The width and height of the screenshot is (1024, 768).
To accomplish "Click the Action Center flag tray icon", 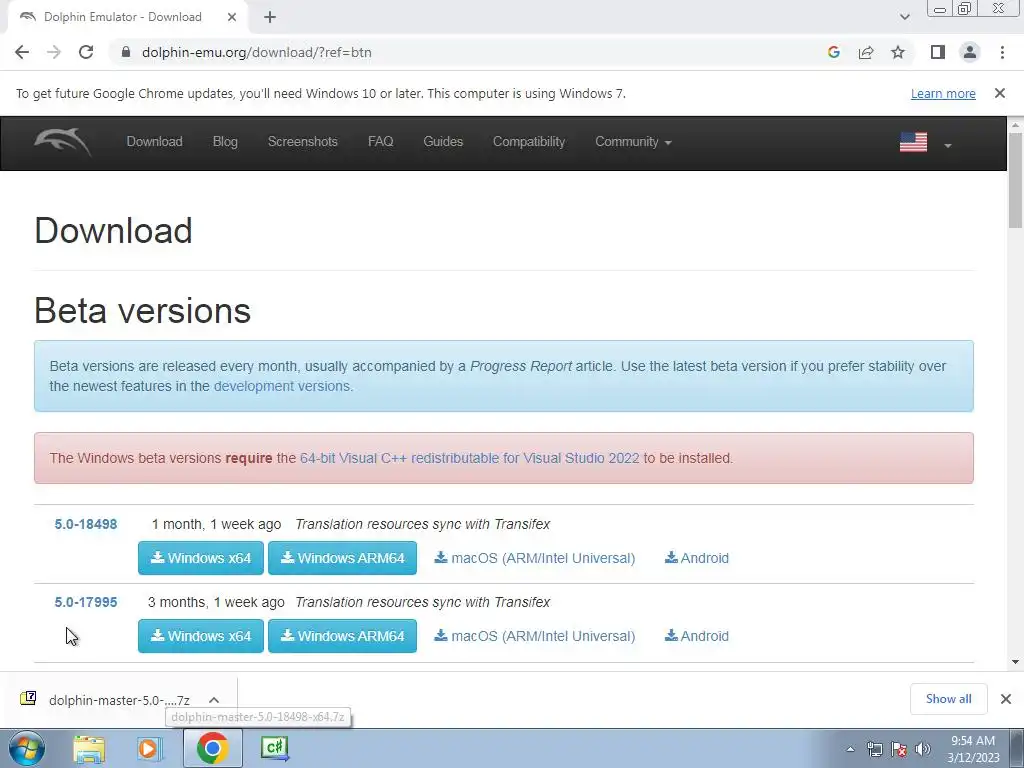I will (x=899, y=749).
